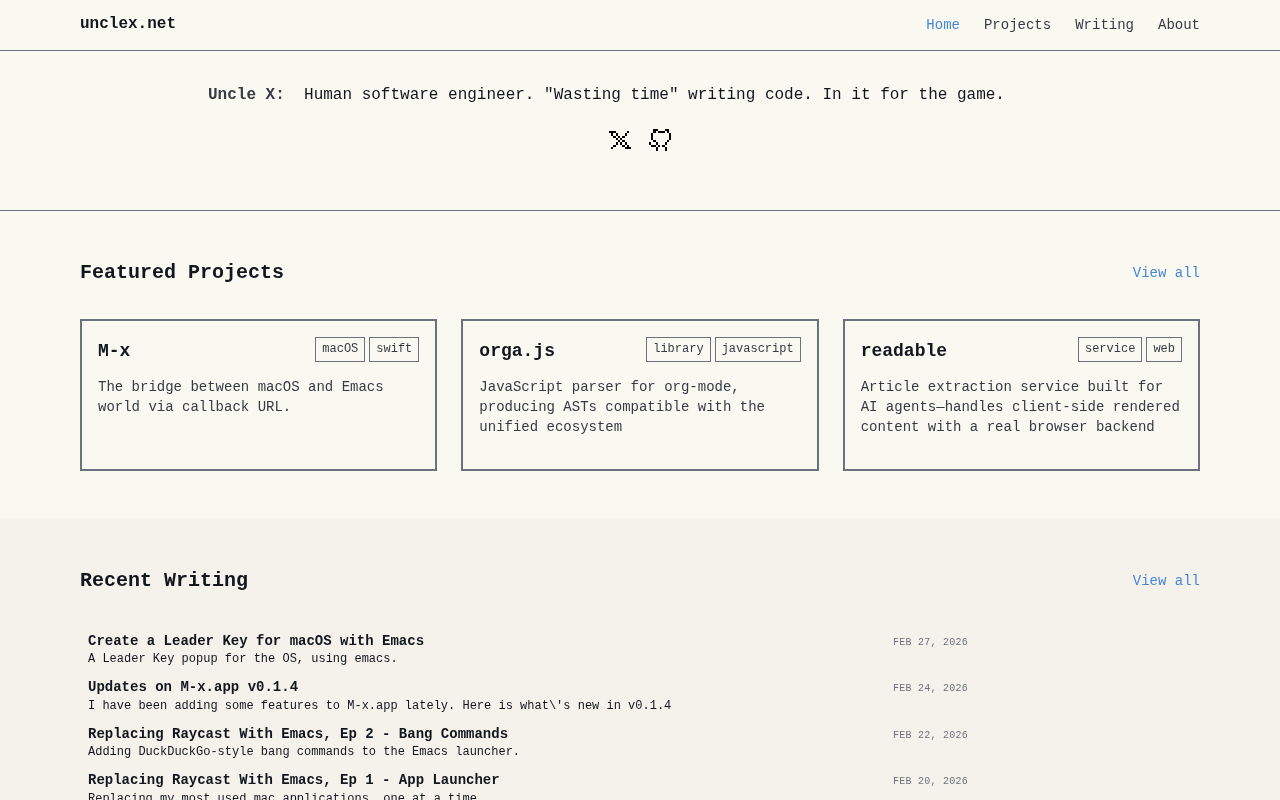Open post Updates on M-x.app v0.1.4

point(193,687)
